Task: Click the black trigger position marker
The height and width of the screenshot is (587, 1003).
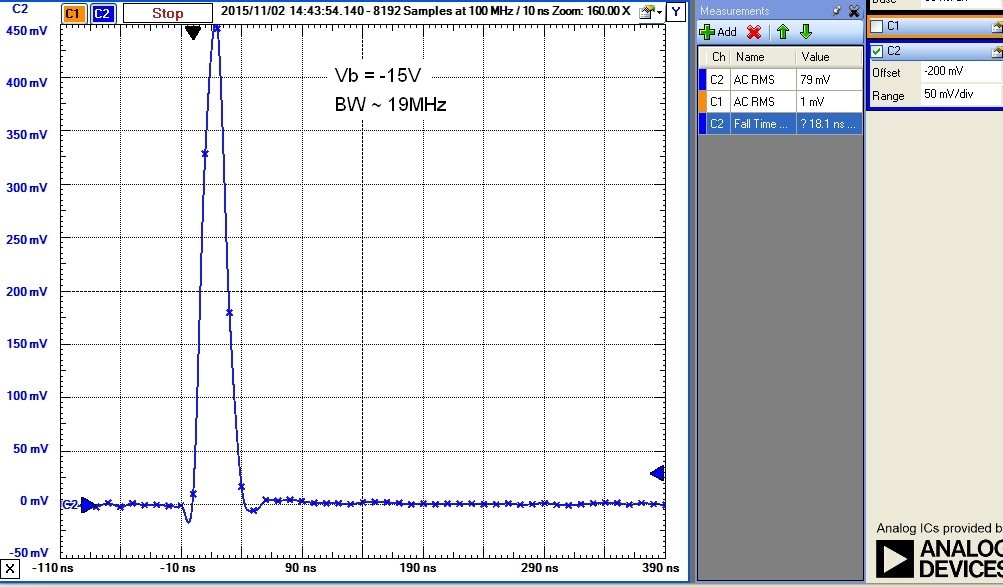Action: coord(193,33)
